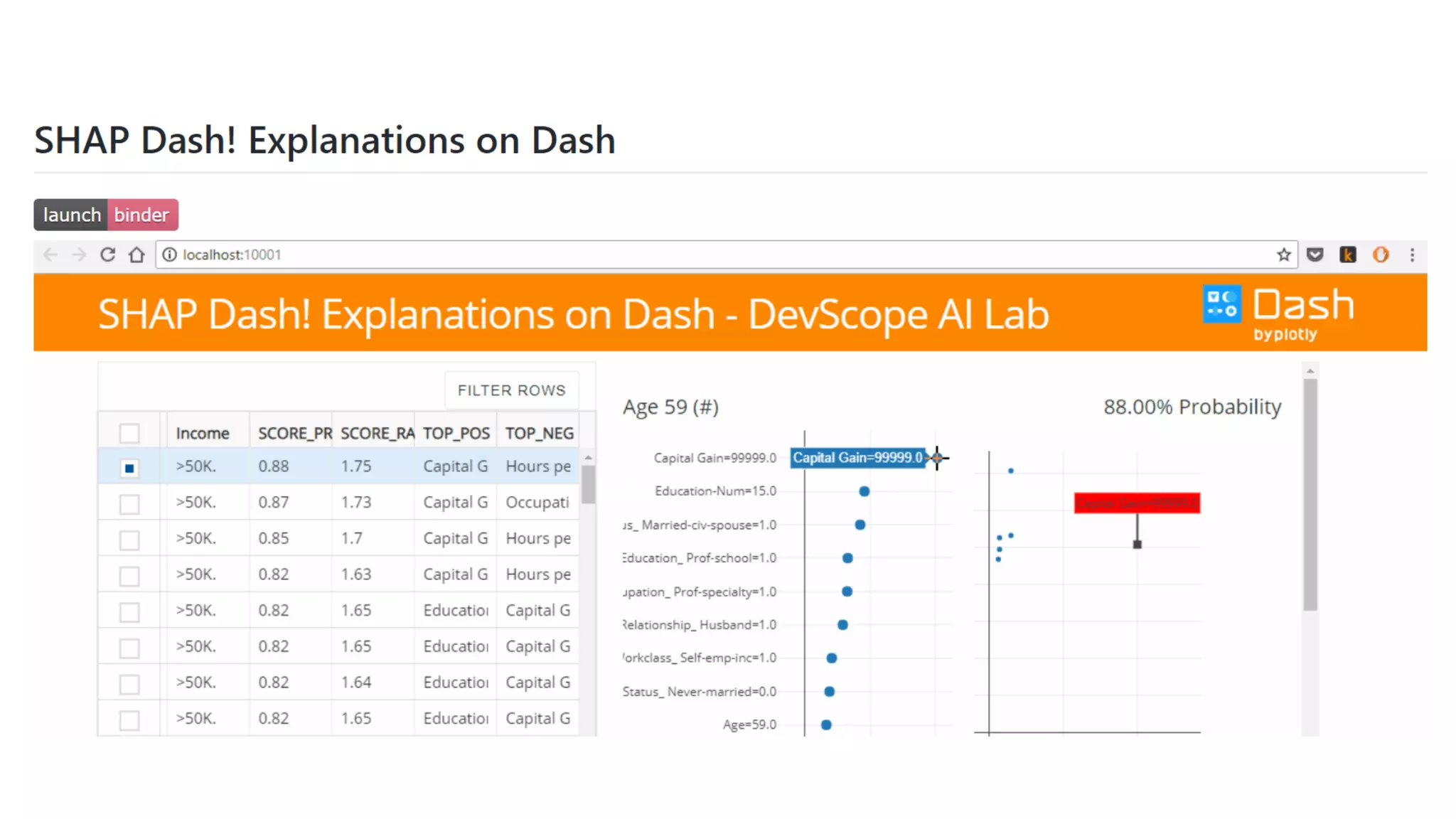Go to home via the house icon

click(x=136, y=255)
